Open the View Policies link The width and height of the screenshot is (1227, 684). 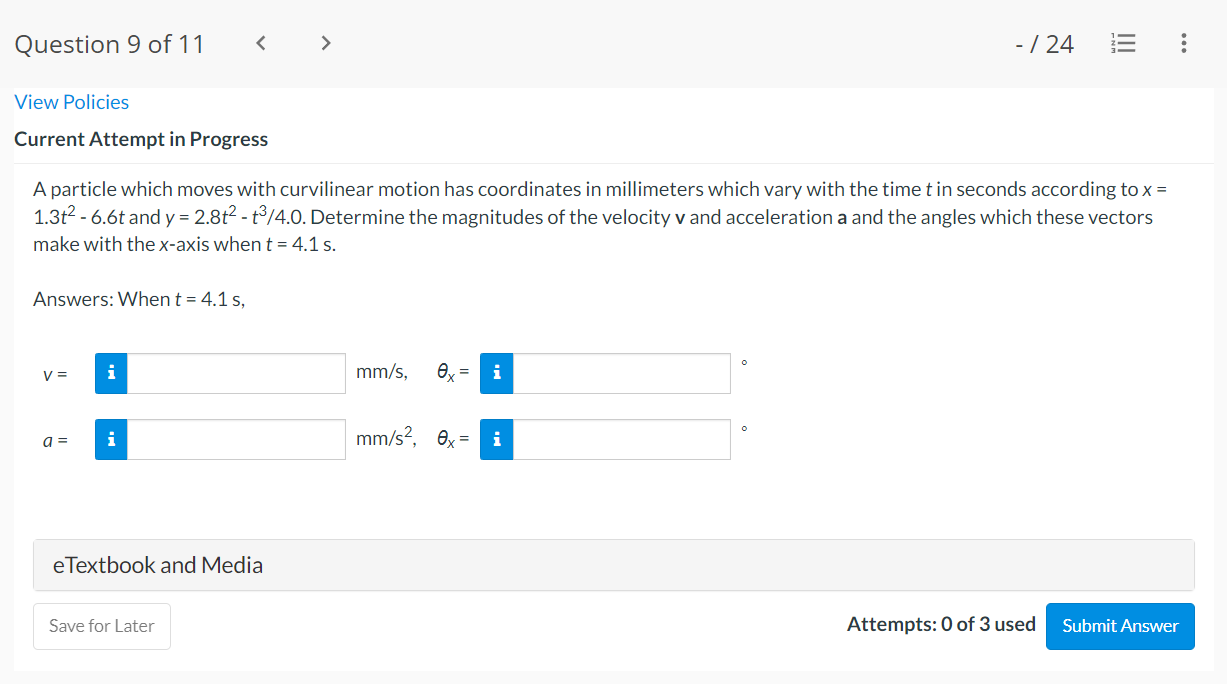pos(72,102)
